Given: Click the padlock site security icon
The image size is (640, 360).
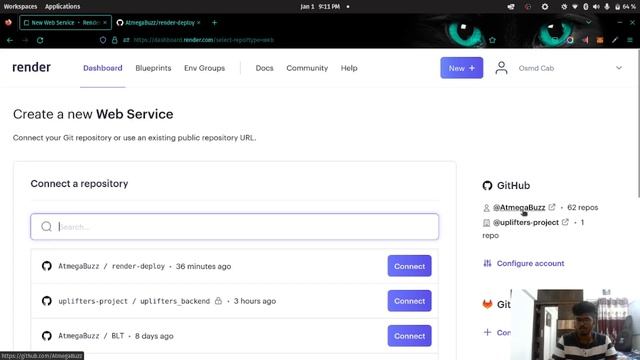Looking at the screenshot, I should point(115,40).
